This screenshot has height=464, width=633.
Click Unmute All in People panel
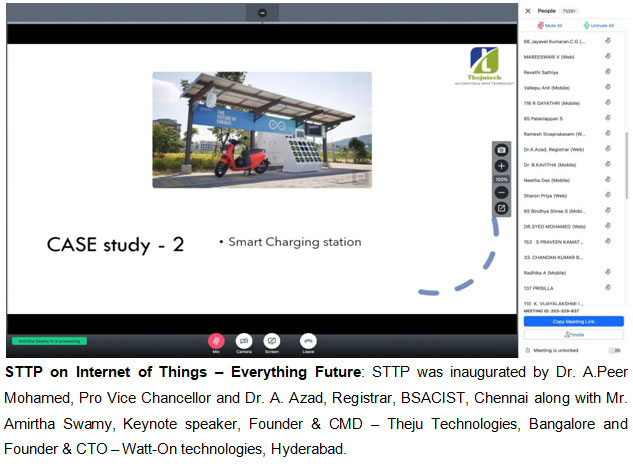point(598,25)
